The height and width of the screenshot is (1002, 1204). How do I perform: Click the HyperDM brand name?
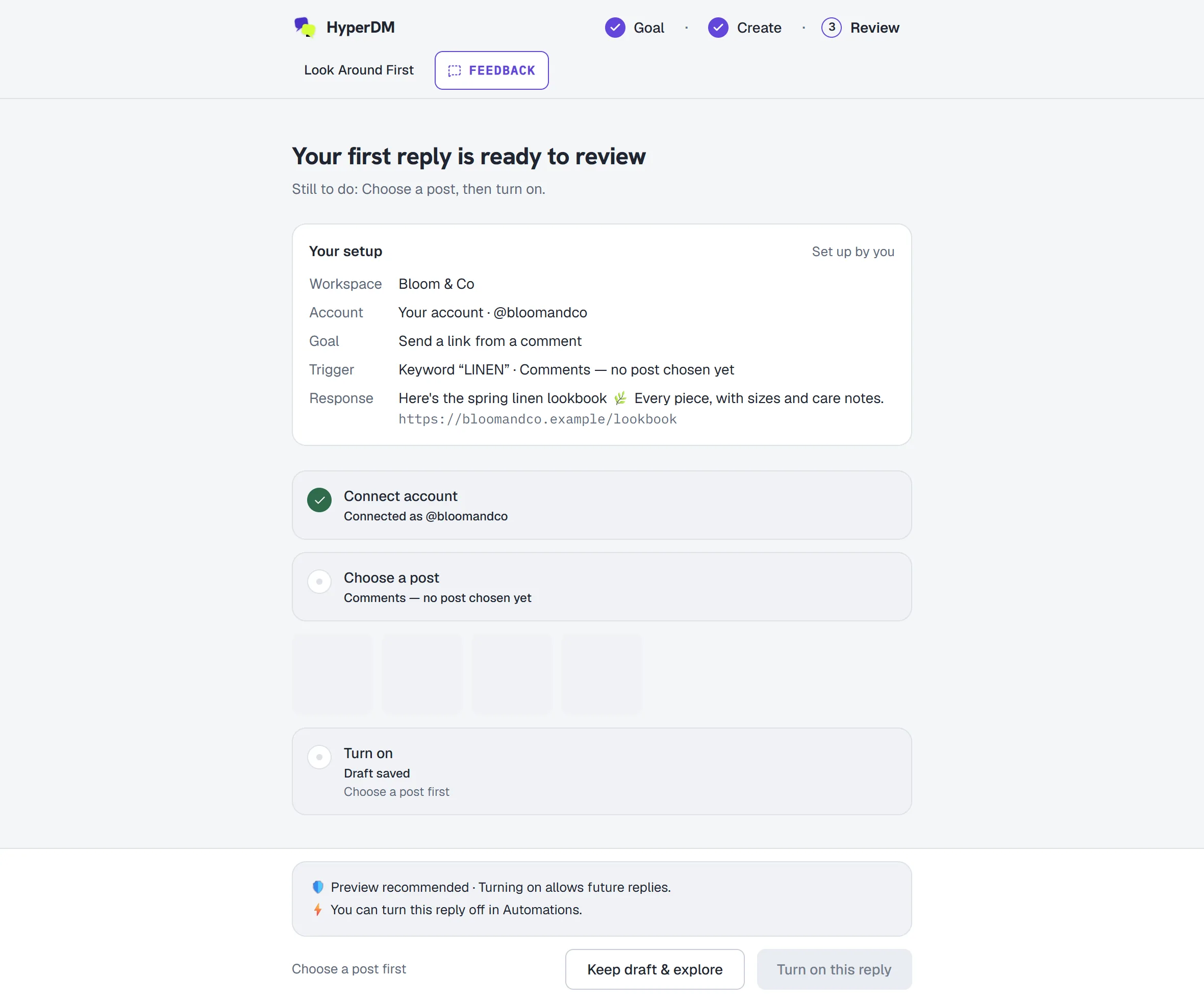(361, 27)
